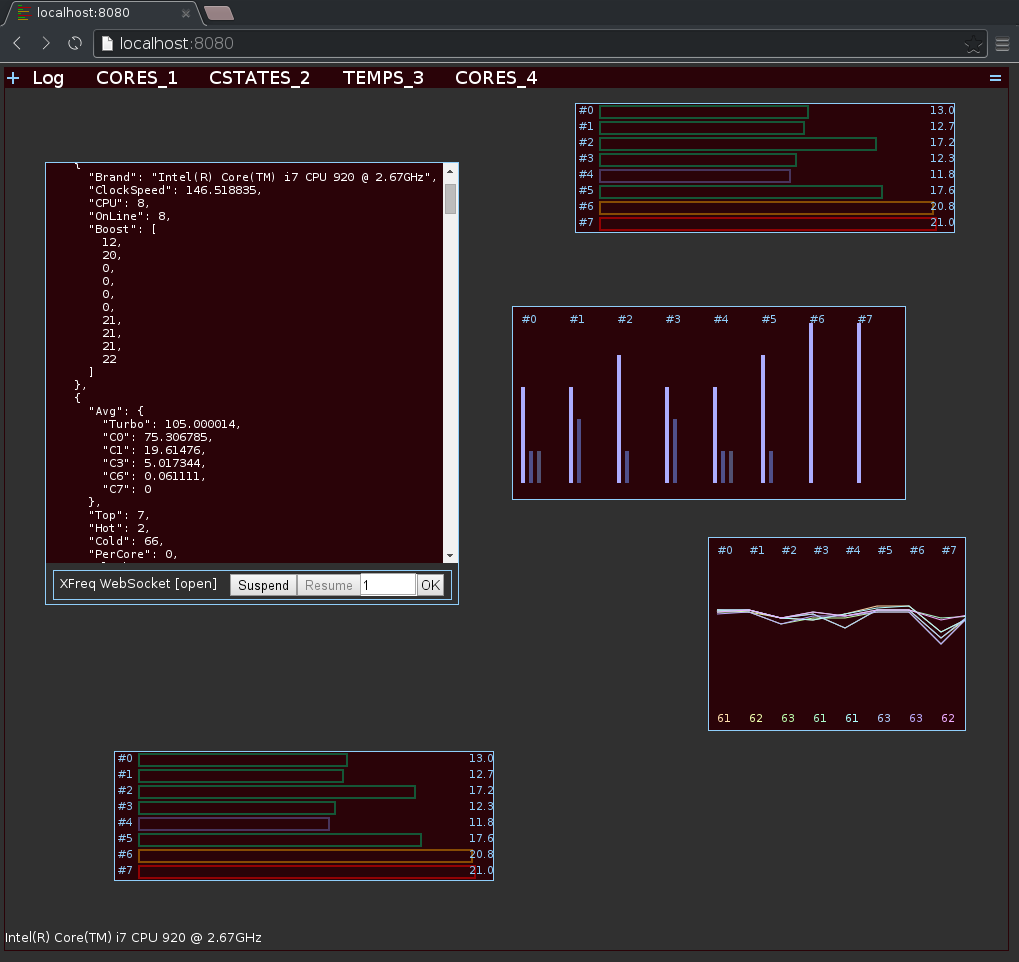Click the log scrollbar's down arrow
Image resolution: width=1019 pixels, height=962 pixels.
(450, 555)
